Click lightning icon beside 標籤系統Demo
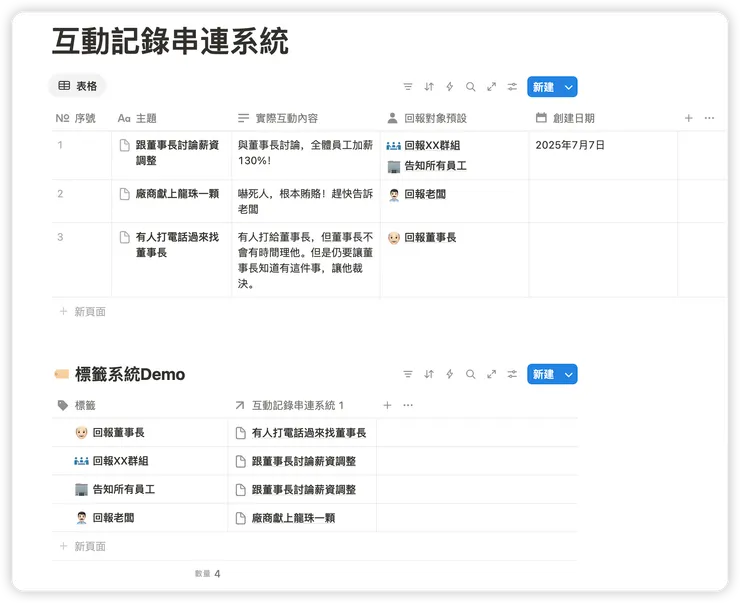This screenshot has width=740, height=603. click(x=450, y=374)
